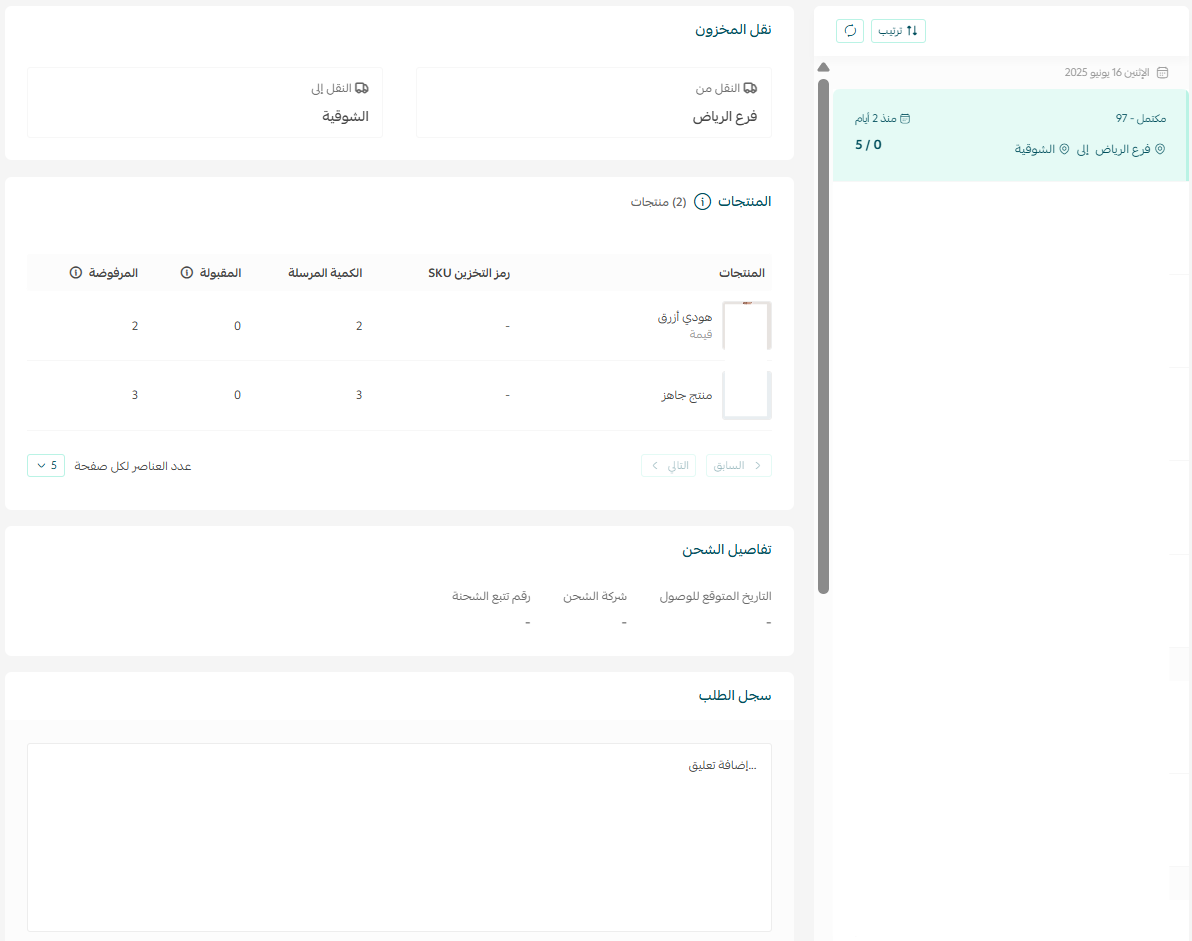Click the هودي أزرق product name

tap(685, 317)
